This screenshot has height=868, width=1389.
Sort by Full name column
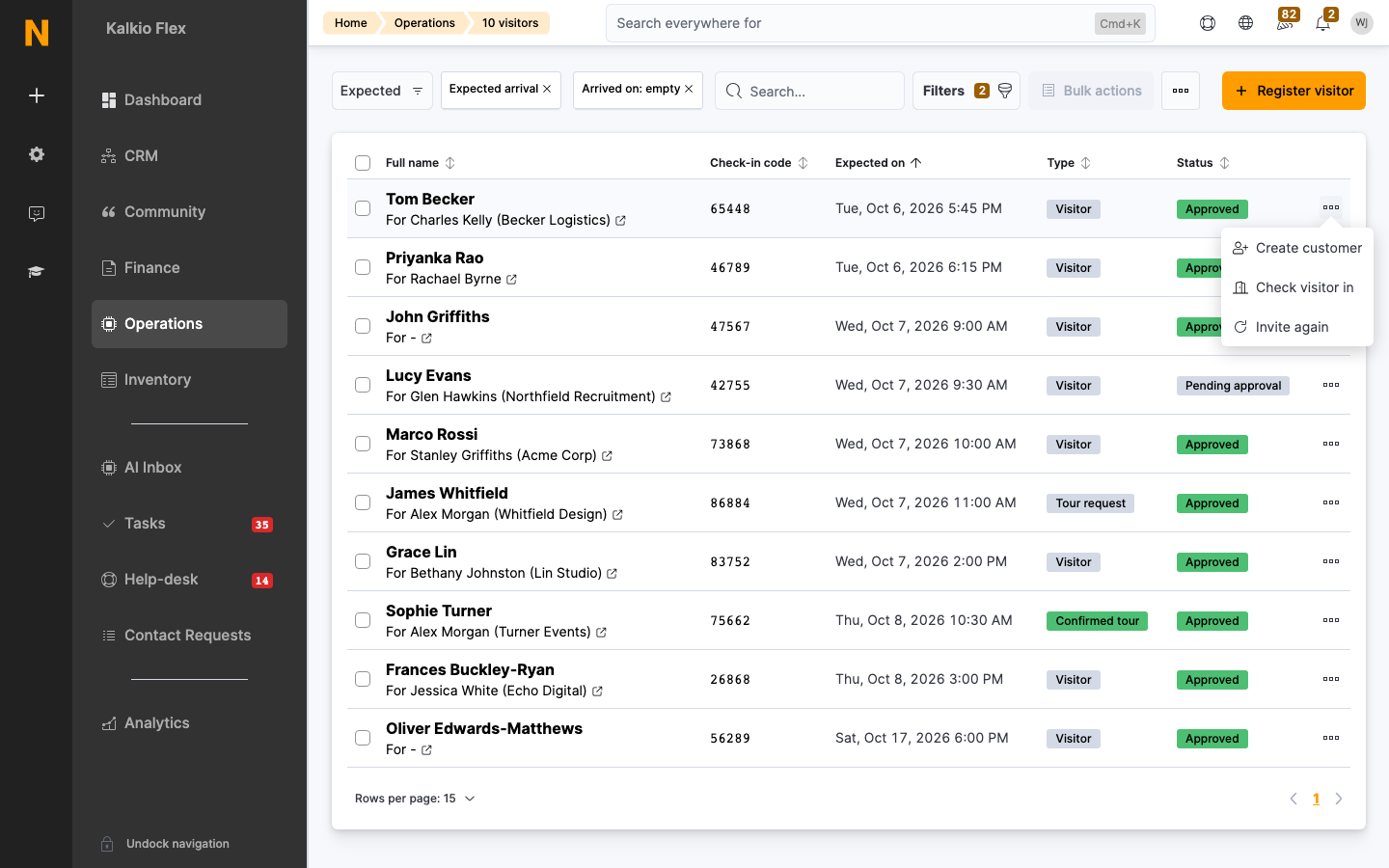point(420,163)
